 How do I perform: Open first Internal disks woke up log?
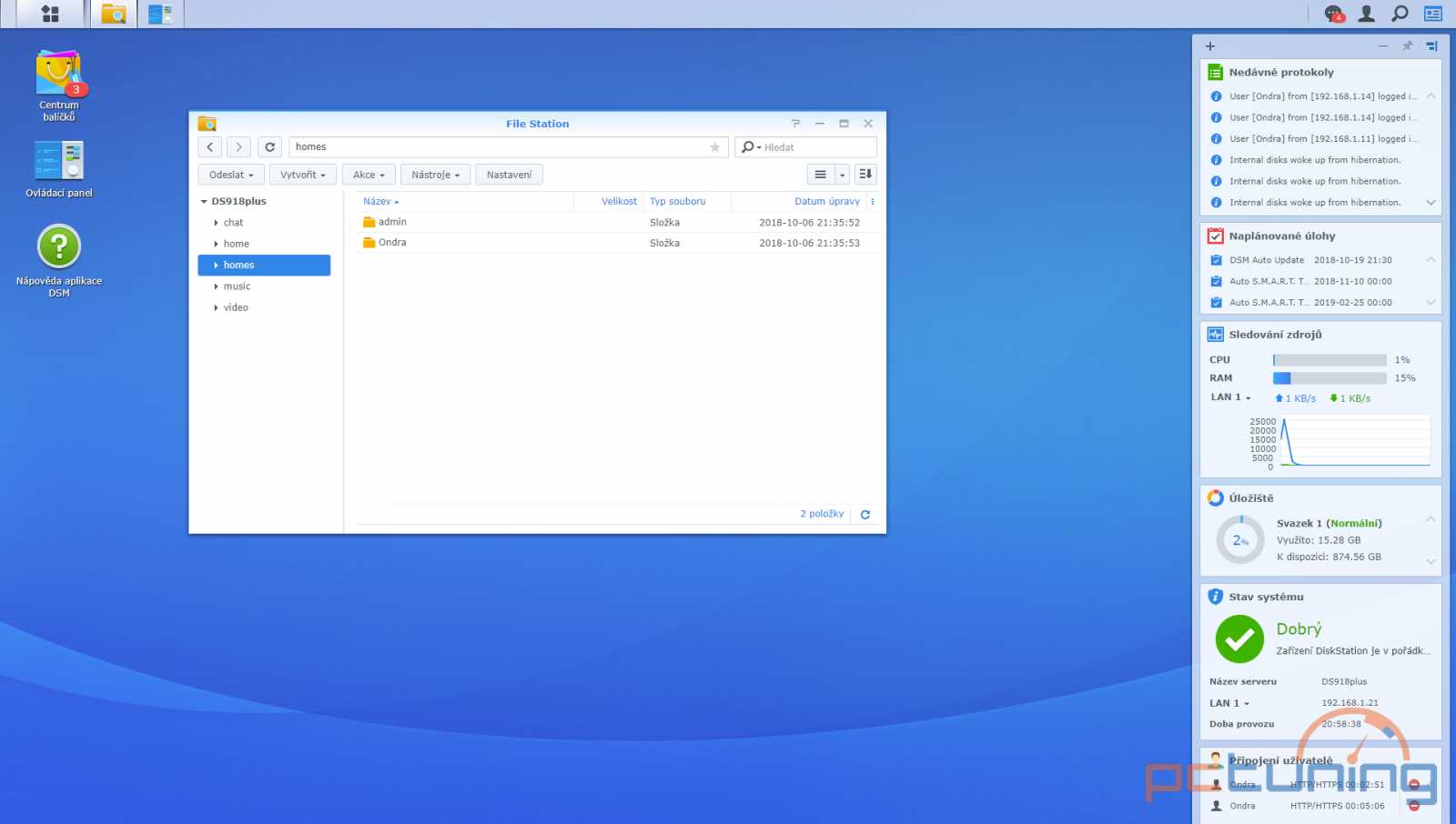coord(1316,160)
